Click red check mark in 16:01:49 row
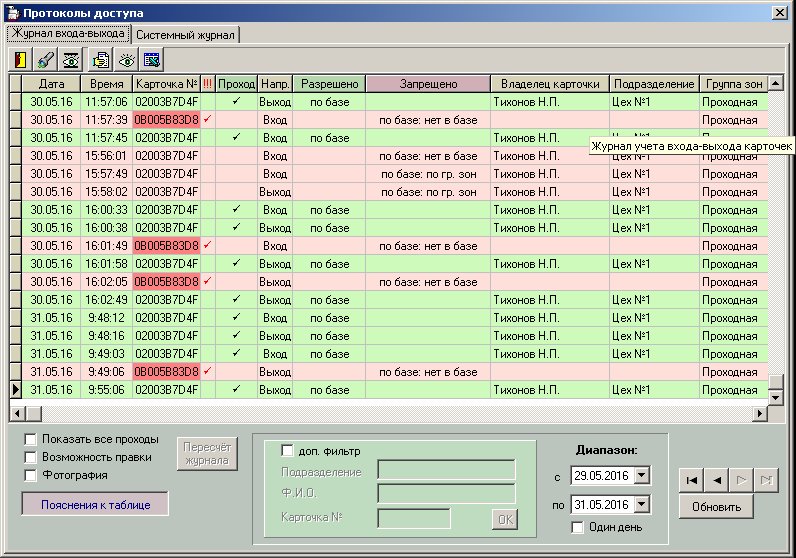The image size is (796, 558). (x=207, y=245)
